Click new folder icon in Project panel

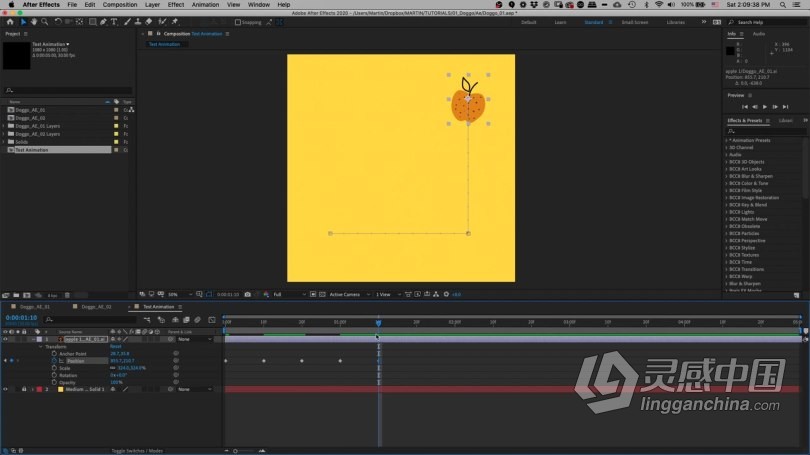pyautogui.click(x=16, y=295)
